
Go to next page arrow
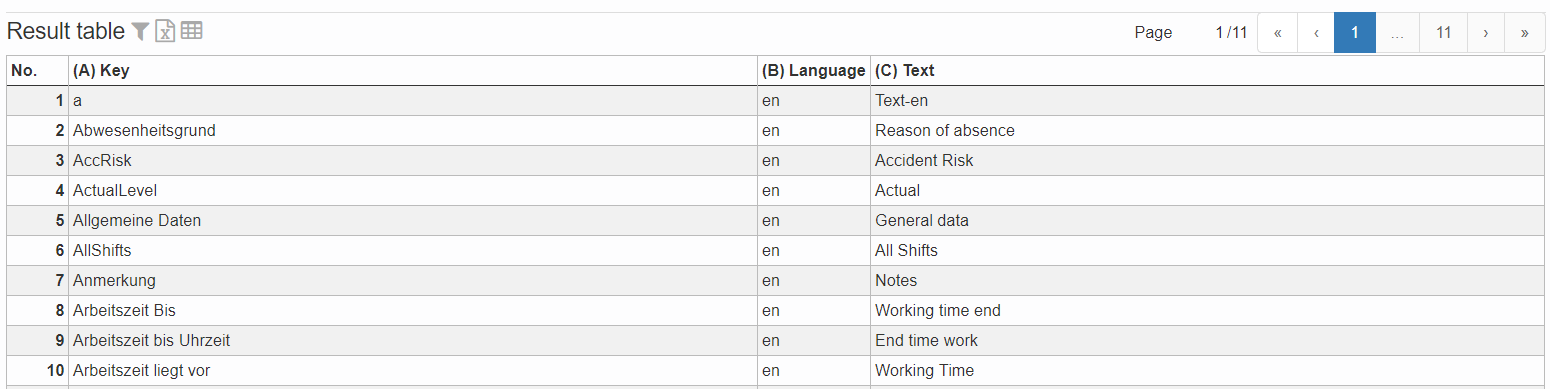(1486, 32)
